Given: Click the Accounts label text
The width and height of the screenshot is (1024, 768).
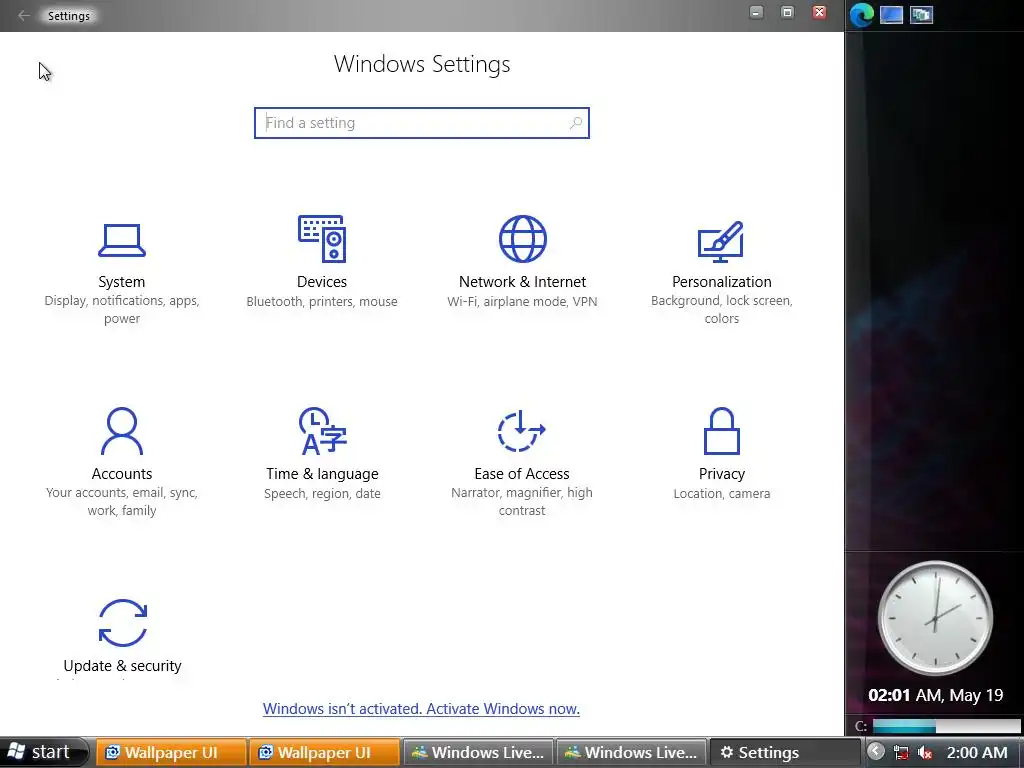Looking at the screenshot, I should pyautogui.click(x=121, y=473).
